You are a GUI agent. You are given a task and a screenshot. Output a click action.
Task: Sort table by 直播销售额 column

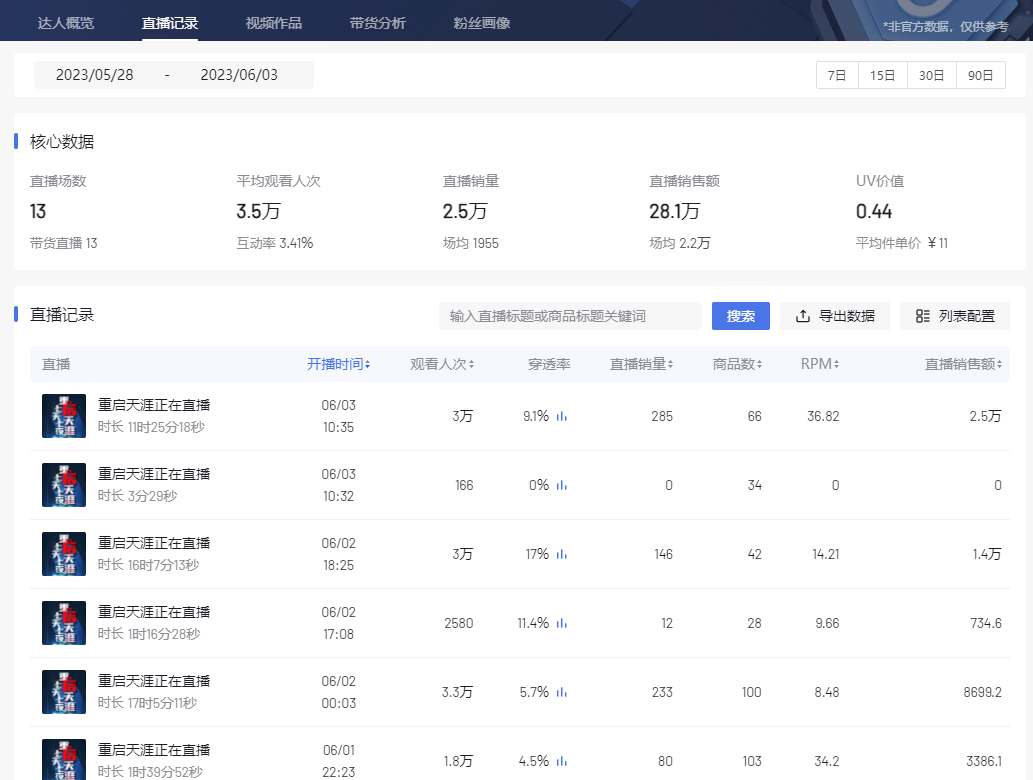coord(962,365)
